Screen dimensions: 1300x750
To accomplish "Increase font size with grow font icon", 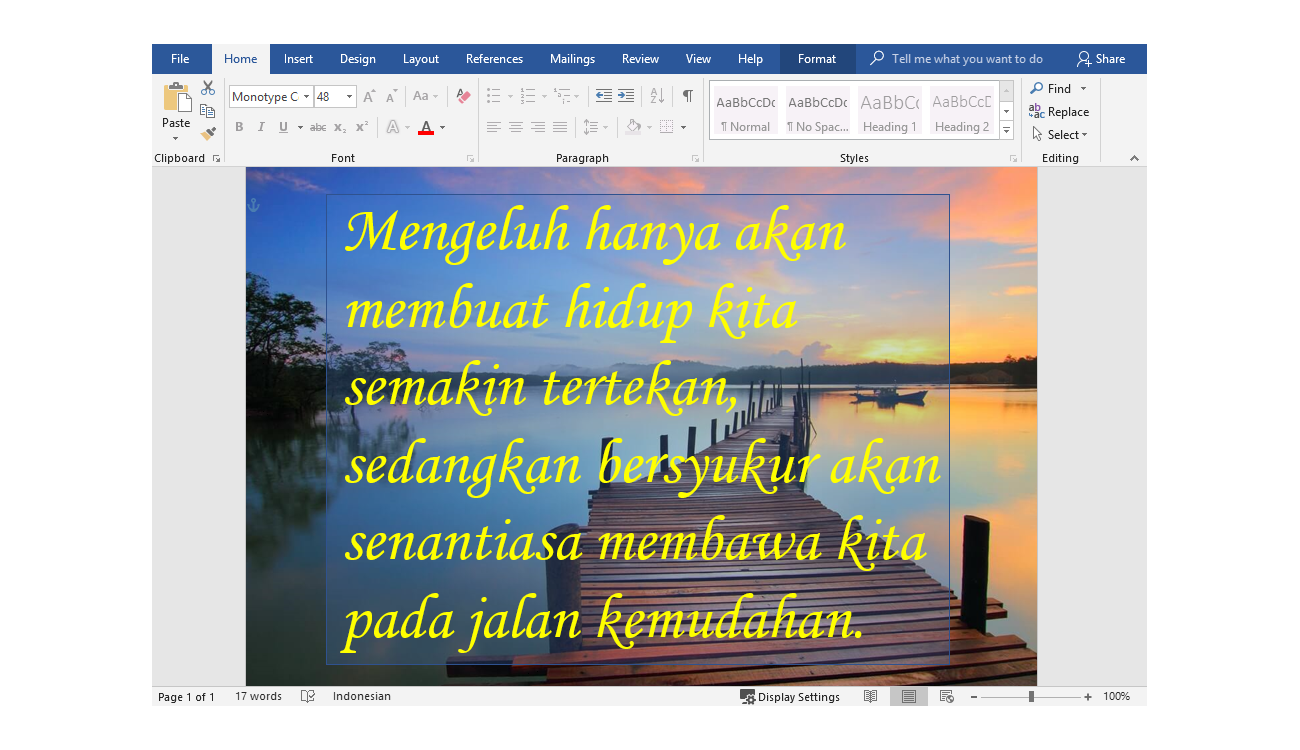I will [x=369, y=97].
